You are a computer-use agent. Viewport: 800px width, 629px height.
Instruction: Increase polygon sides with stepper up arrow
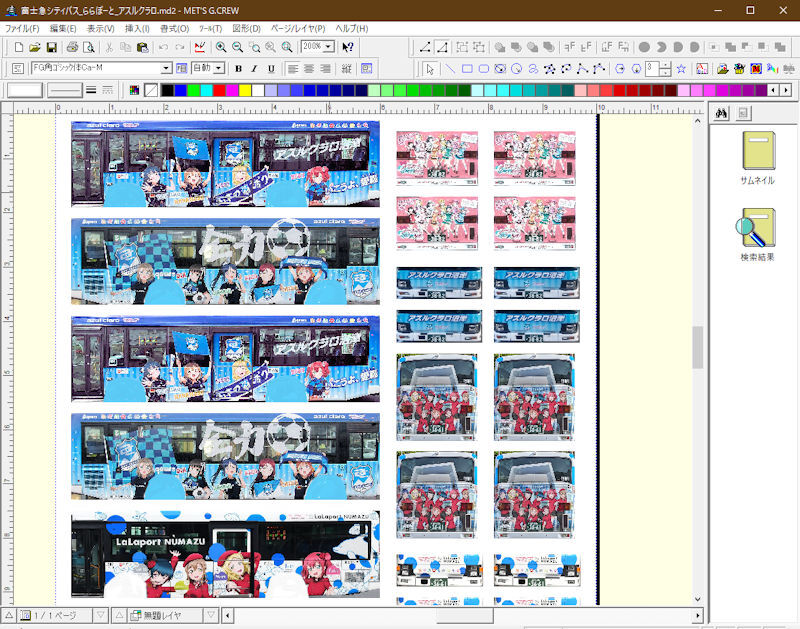click(665, 65)
